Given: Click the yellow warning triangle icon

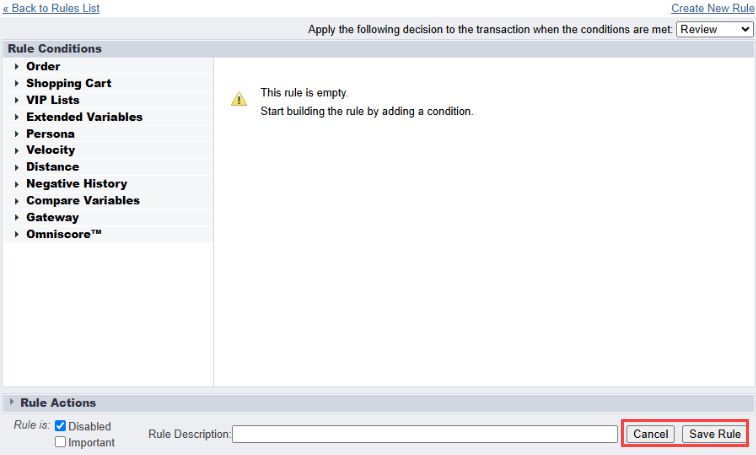Looking at the screenshot, I should (239, 99).
